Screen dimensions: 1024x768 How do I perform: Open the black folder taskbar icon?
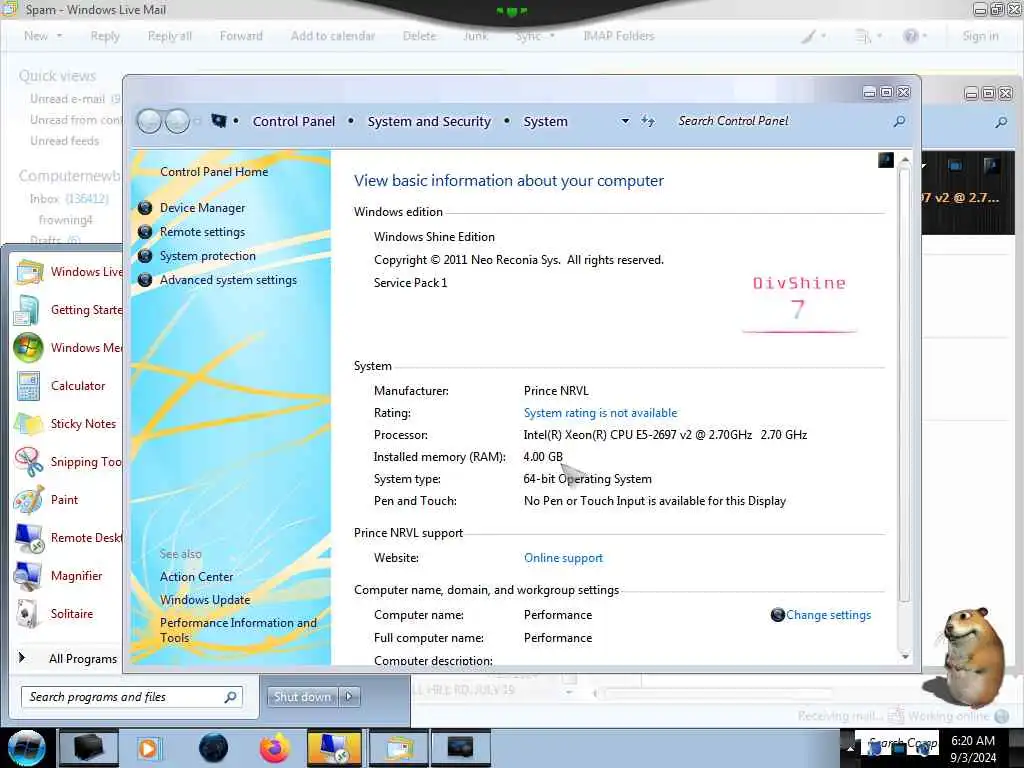(89, 748)
